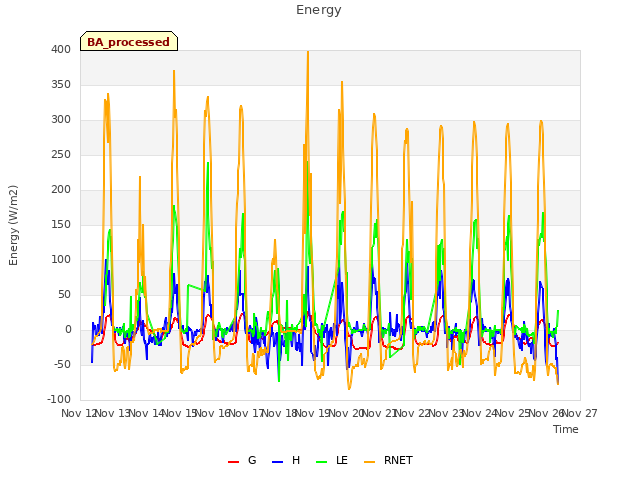Click the 200 y-axis label
Viewport: 640px width, 480px height.
click(61, 189)
